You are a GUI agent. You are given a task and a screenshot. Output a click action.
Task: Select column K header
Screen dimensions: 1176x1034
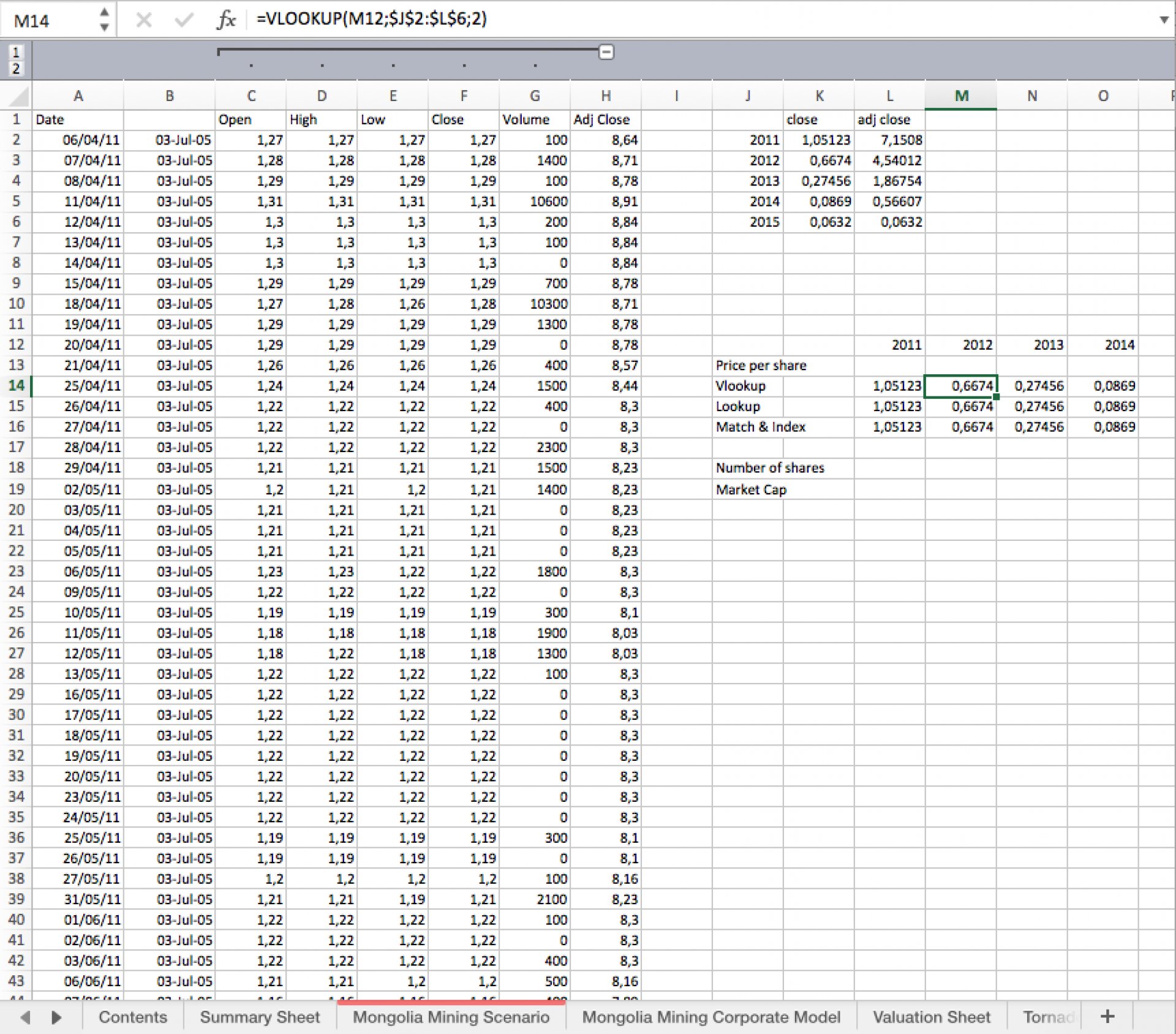click(819, 96)
